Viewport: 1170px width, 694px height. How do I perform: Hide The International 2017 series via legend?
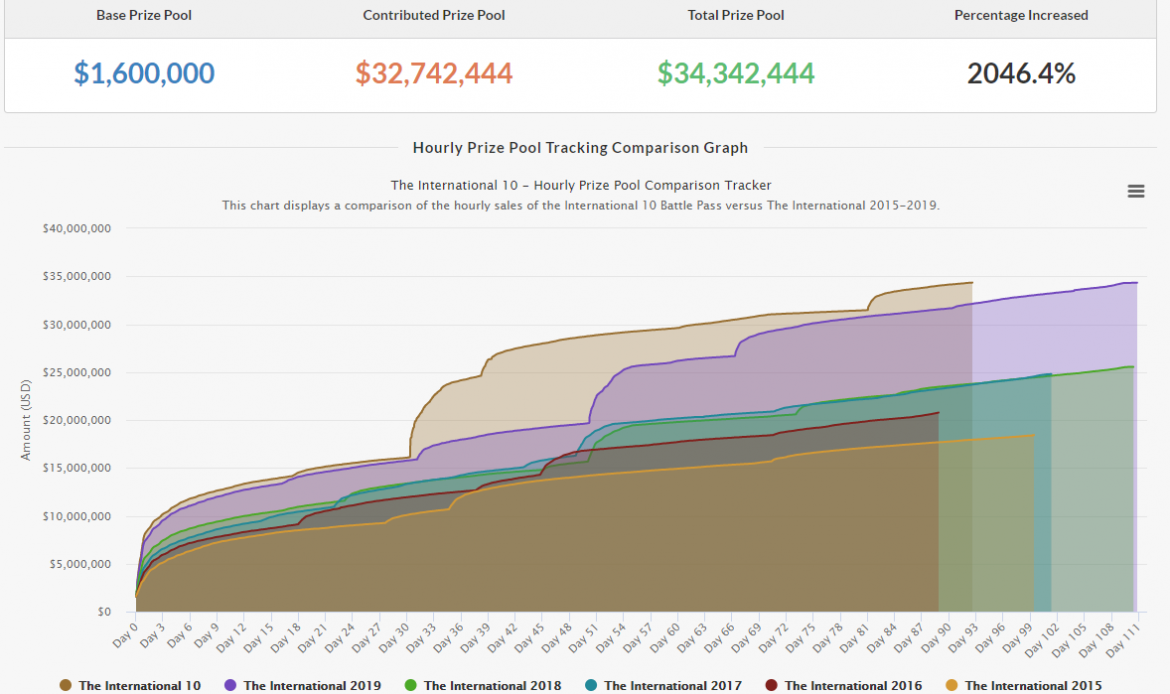(672, 685)
